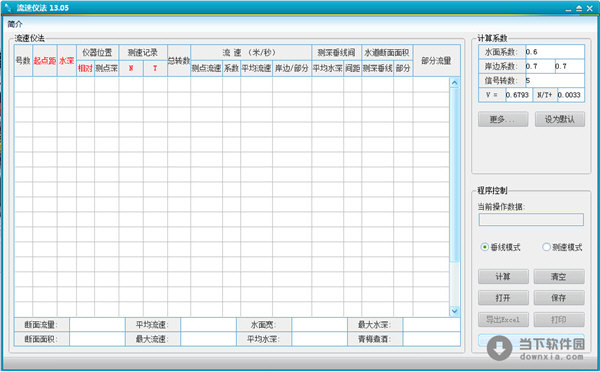The width and height of the screenshot is (600, 372).
Task: Click the 最大流速 result field
Action: point(208,339)
